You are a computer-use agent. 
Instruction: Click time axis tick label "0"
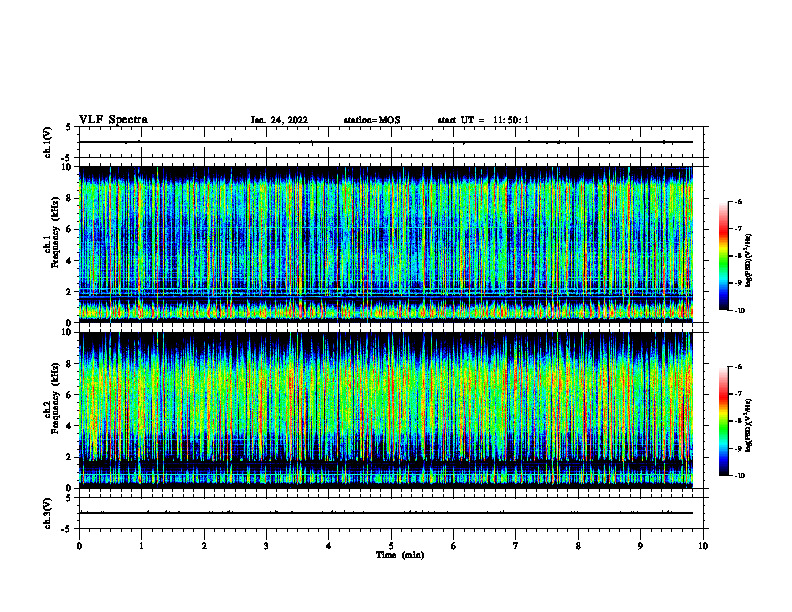[79, 546]
